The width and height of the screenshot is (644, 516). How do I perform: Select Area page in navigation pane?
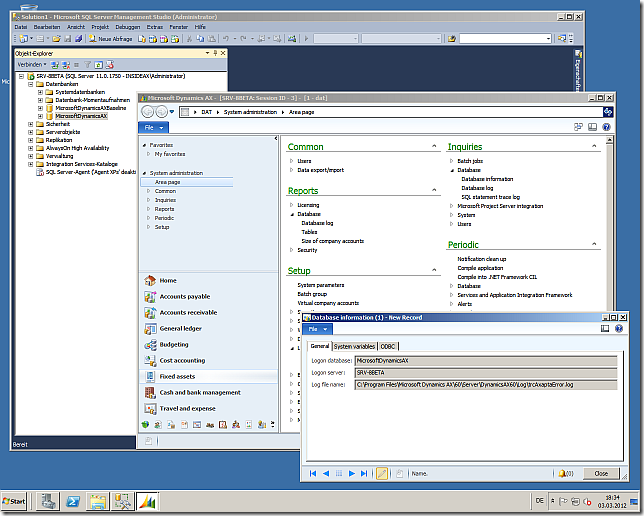(187, 182)
